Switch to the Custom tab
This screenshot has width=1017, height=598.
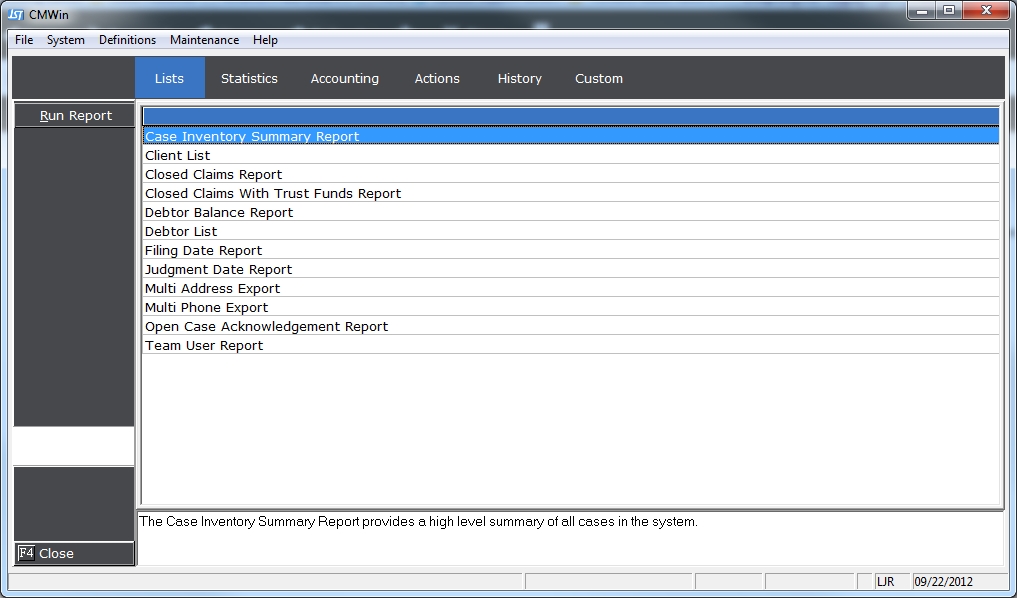point(598,78)
